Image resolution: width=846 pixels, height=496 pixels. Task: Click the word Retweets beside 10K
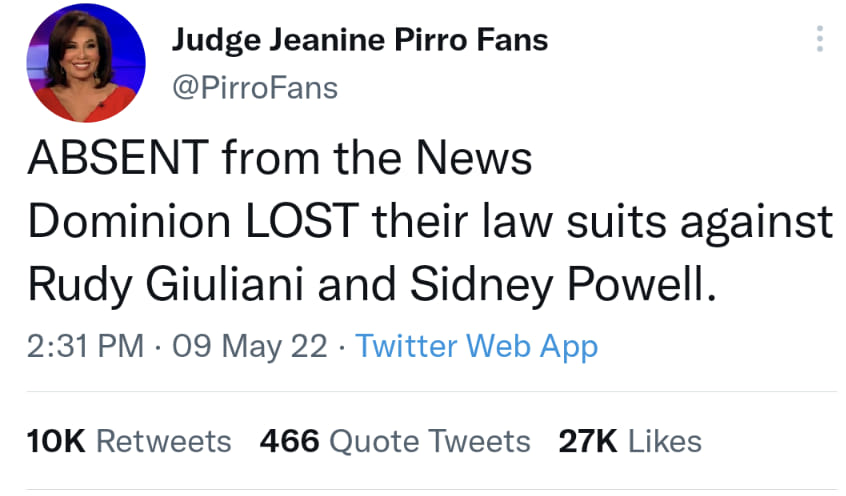coord(163,441)
